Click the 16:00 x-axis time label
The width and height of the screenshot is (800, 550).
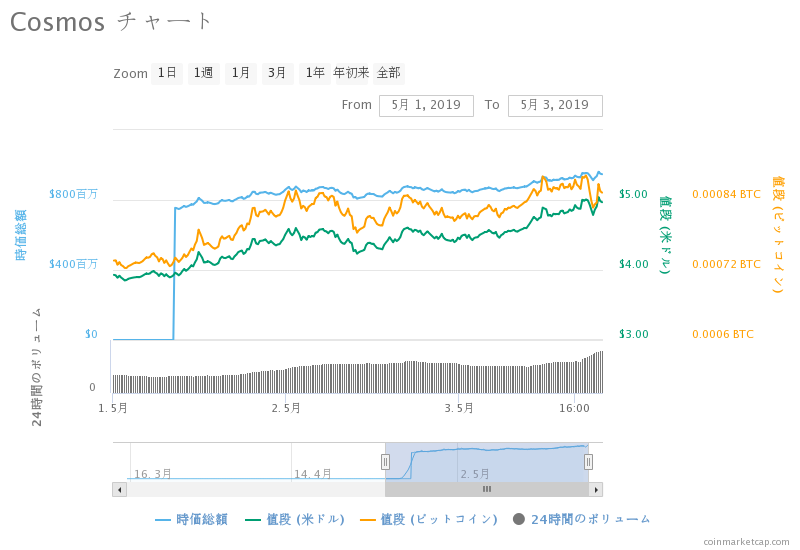coord(574,409)
